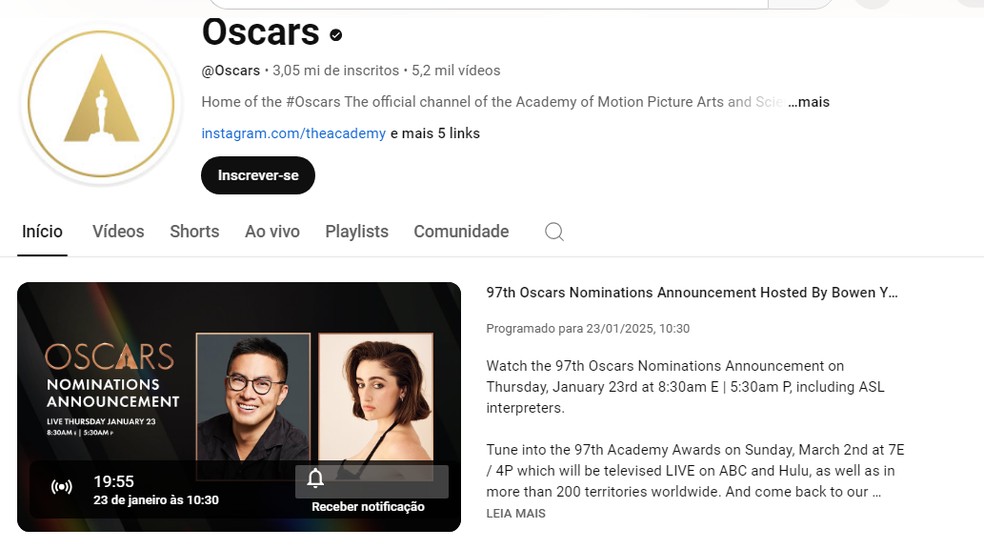The image size is (984, 549).
Task: Expand video description with LEIA MAIS
Action: click(516, 514)
